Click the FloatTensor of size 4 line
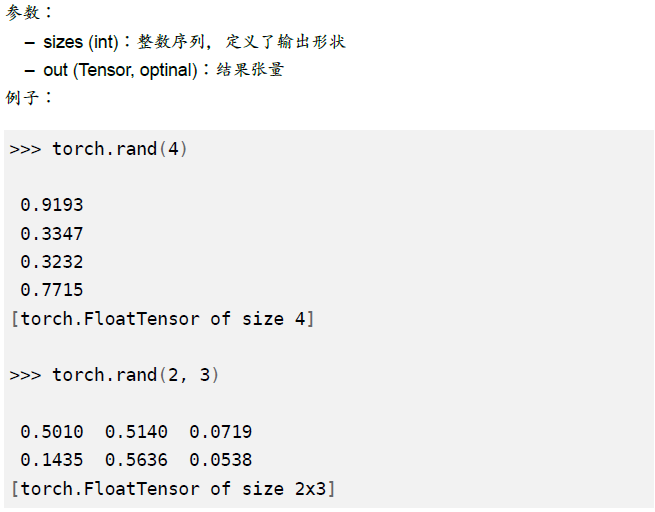Viewport: 655px width, 512px height. click(162, 319)
